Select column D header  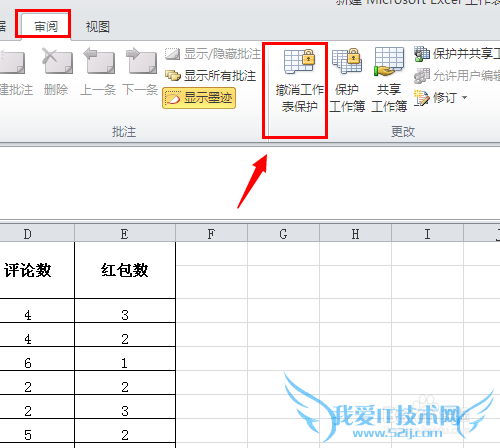37,234
